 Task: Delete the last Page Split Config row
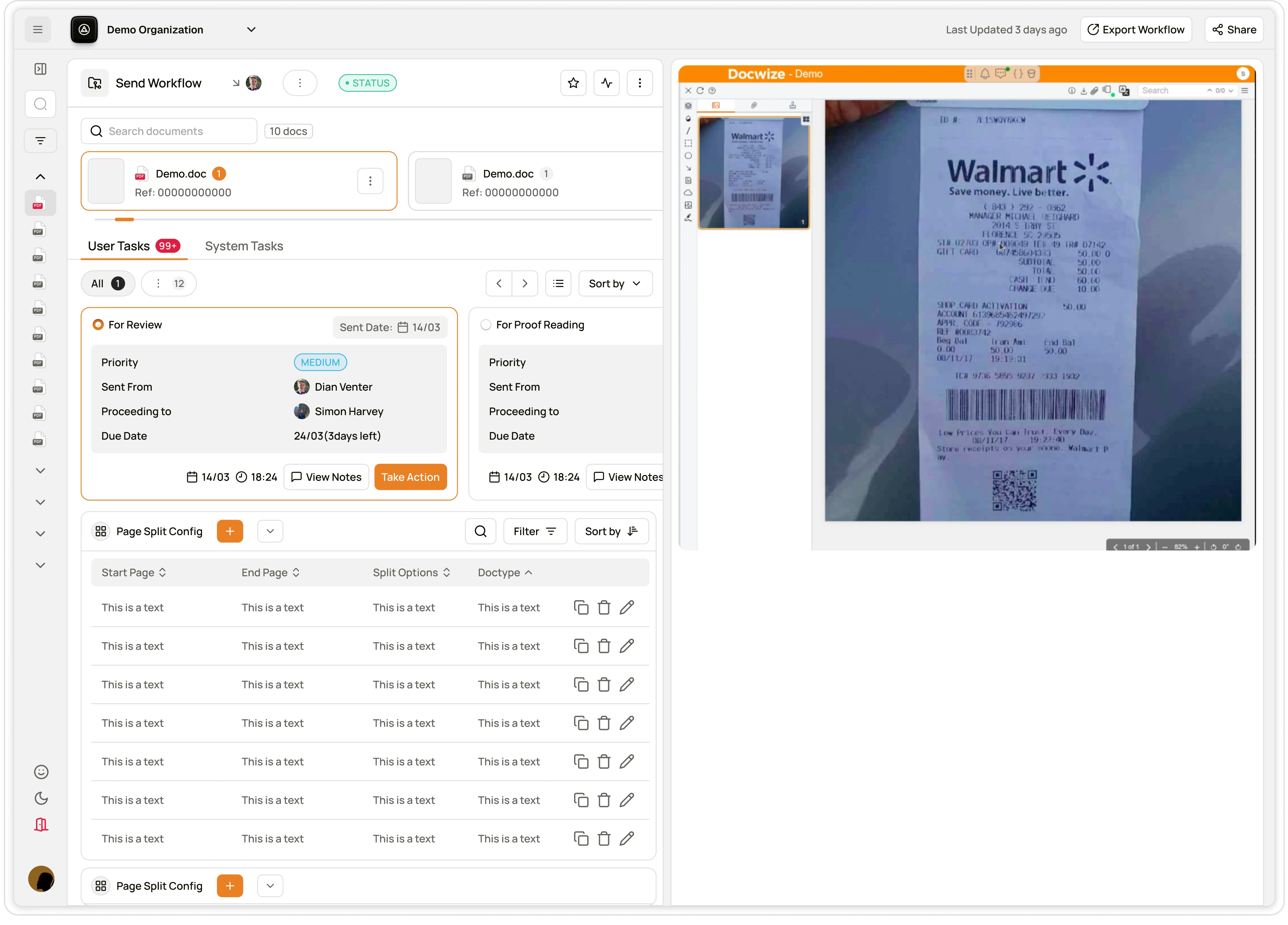click(604, 839)
